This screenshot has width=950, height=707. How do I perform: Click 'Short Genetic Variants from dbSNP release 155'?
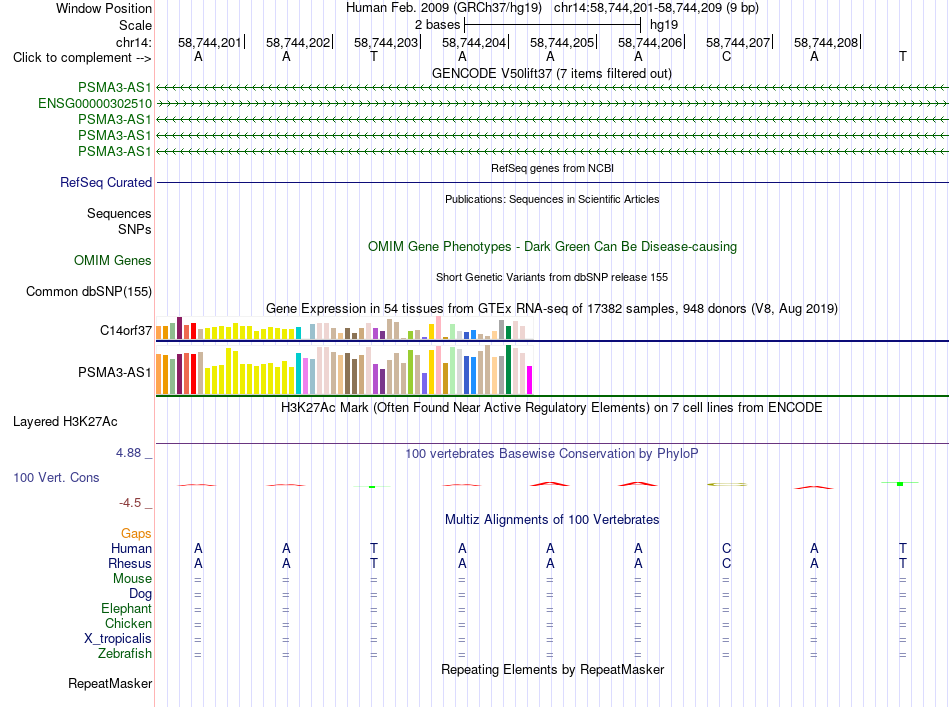coord(552,277)
